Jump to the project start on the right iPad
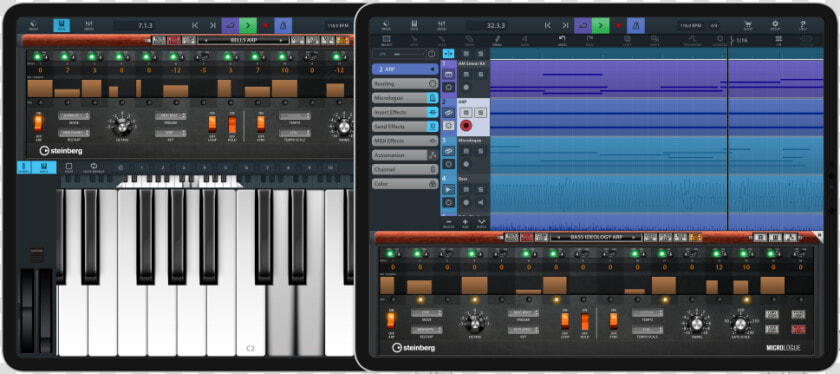 point(548,25)
